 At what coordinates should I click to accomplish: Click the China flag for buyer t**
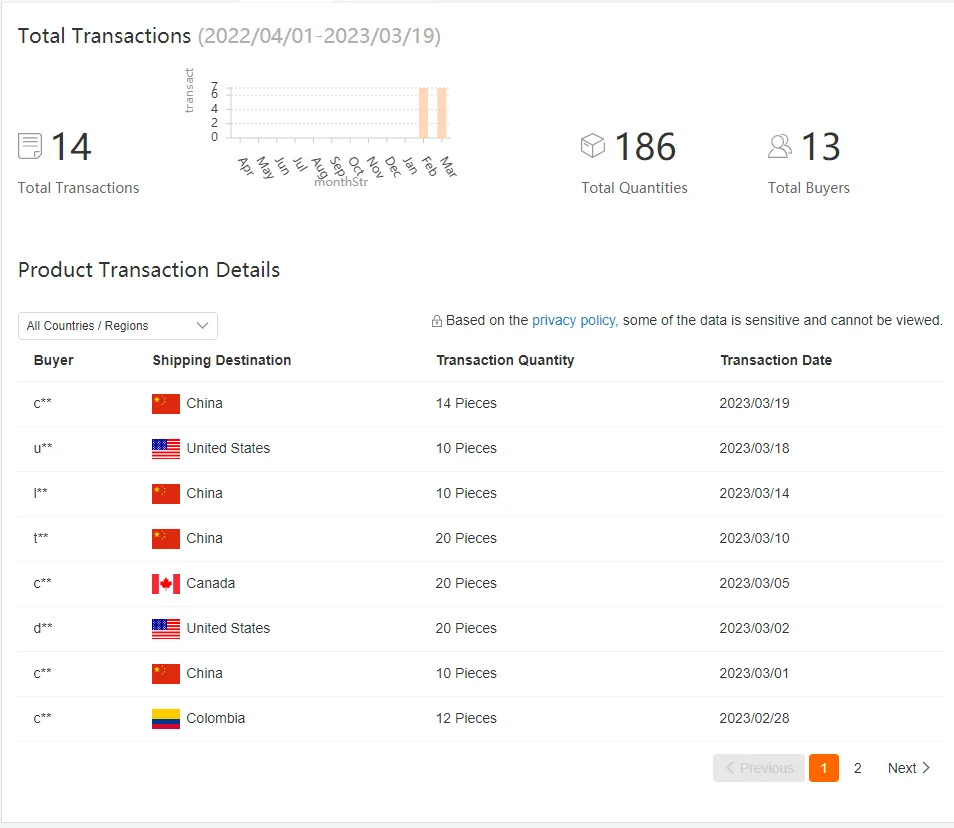[165, 538]
